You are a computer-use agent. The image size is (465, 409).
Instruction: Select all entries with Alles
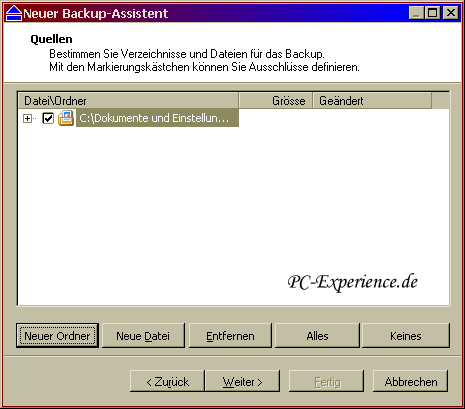[x=317, y=335]
